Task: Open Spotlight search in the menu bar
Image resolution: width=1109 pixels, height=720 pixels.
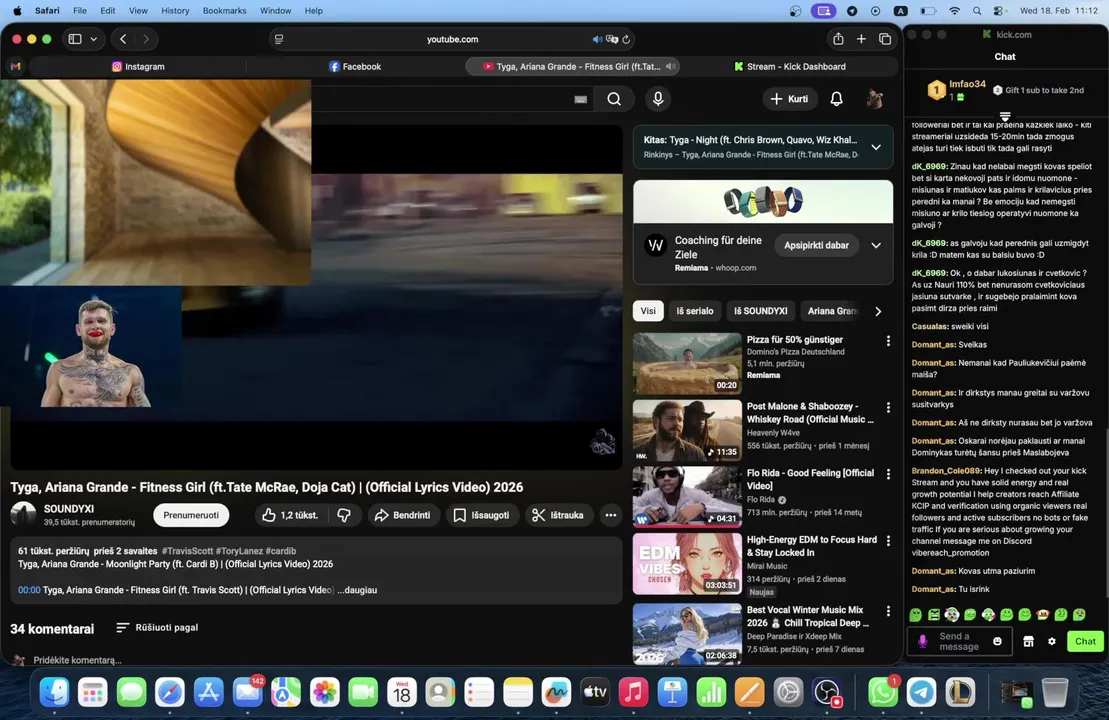Action: (977, 11)
